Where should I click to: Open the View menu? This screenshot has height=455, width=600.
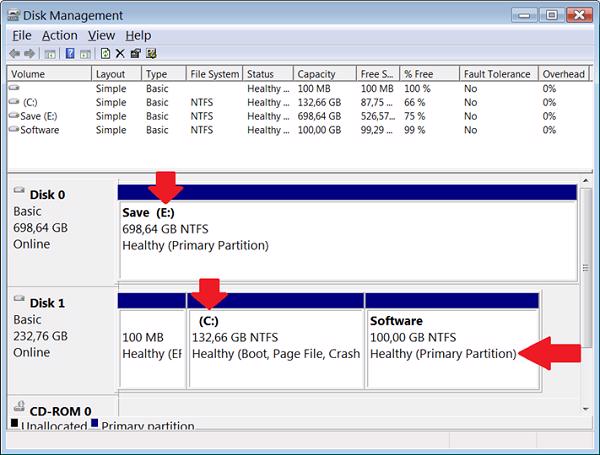pyautogui.click(x=101, y=35)
